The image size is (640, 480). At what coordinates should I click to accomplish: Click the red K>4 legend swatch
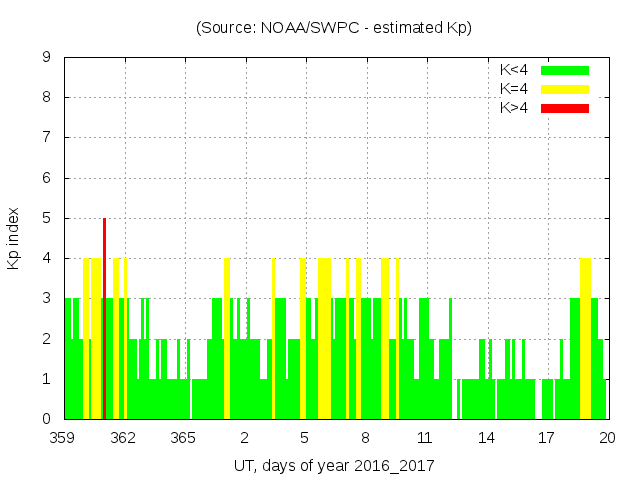point(565,108)
